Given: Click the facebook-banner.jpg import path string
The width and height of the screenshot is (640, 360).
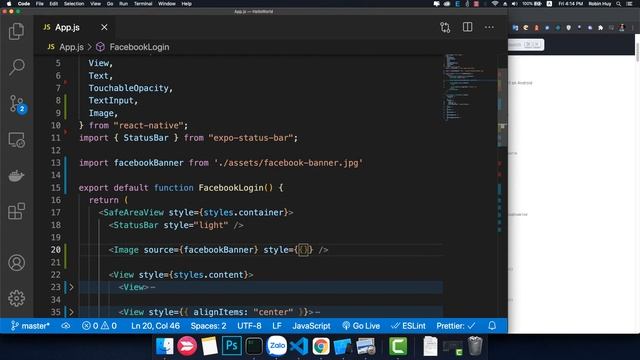Looking at the screenshot, I should click(288, 163).
